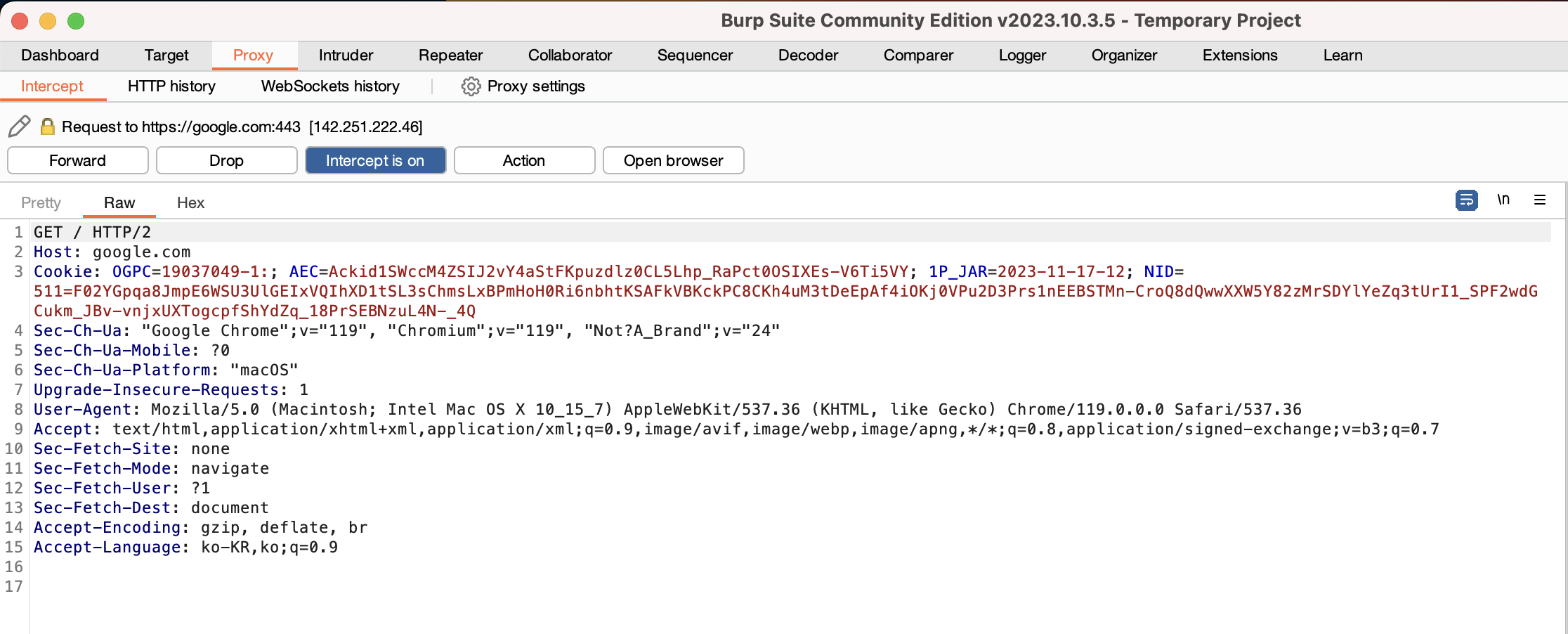Open the Intruder tab
1568x634 pixels.
(346, 56)
